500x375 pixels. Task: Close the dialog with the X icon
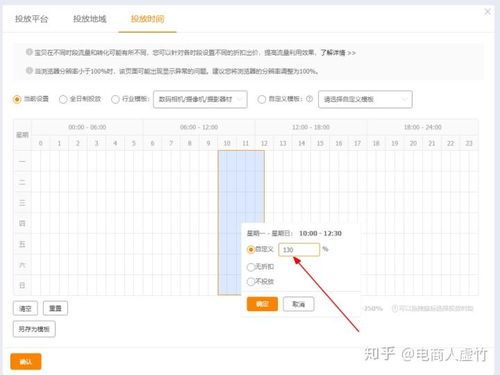(x=487, y=12)
